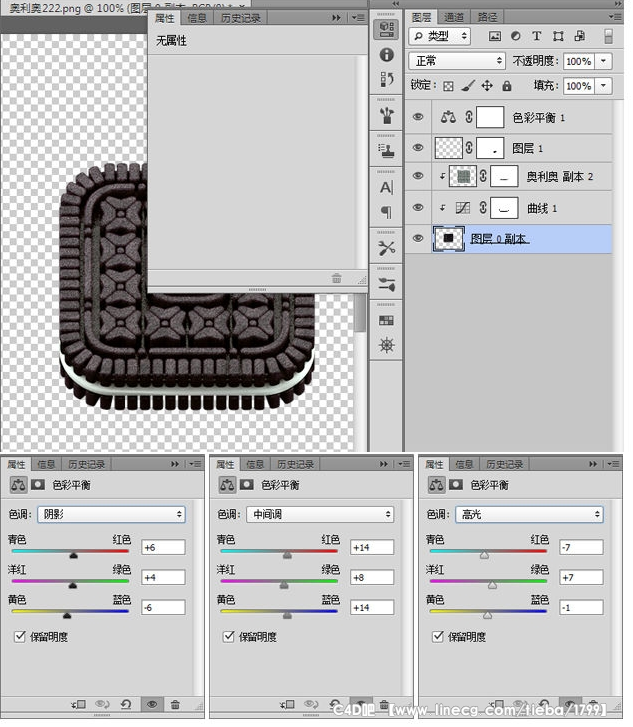Lock position move icon
This screenshot has width=633, height=727.
click(x=487, y=86)
